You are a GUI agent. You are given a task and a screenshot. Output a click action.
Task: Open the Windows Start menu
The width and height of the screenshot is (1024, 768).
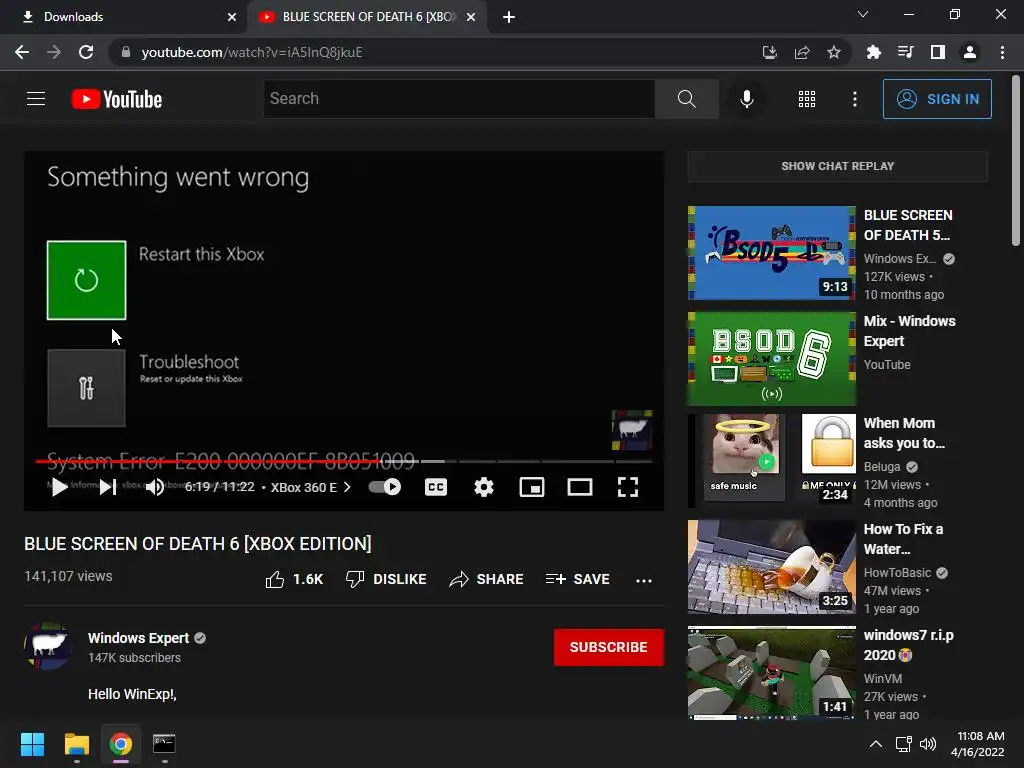(32, 744)
